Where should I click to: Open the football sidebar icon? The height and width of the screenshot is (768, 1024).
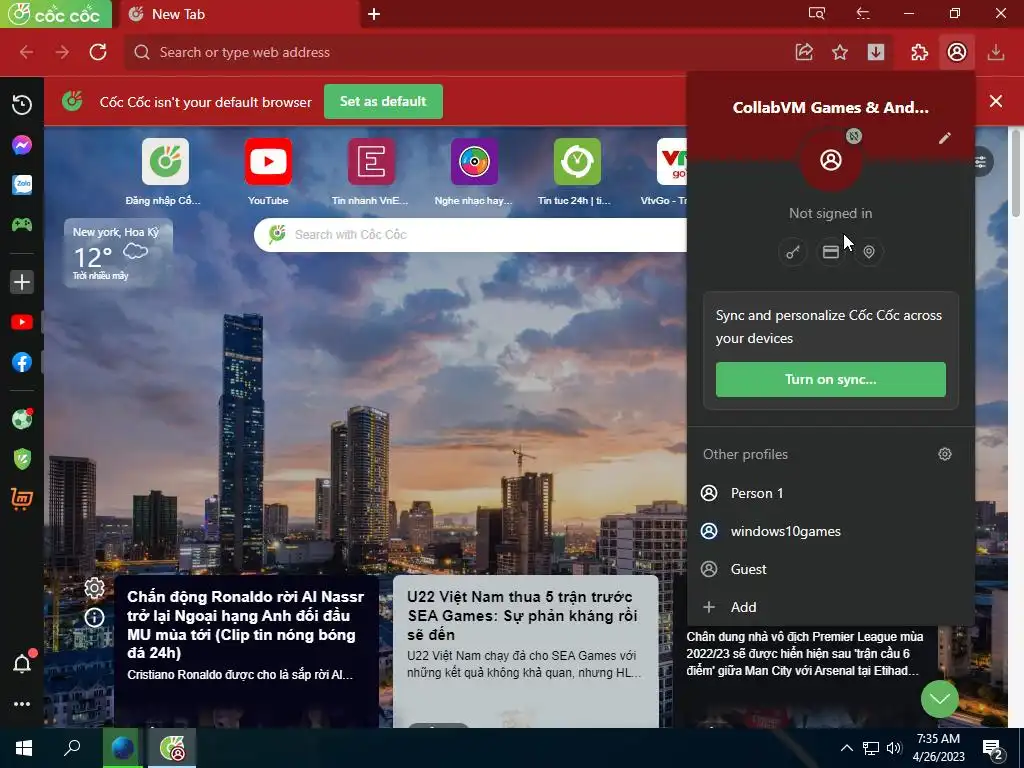22,419
